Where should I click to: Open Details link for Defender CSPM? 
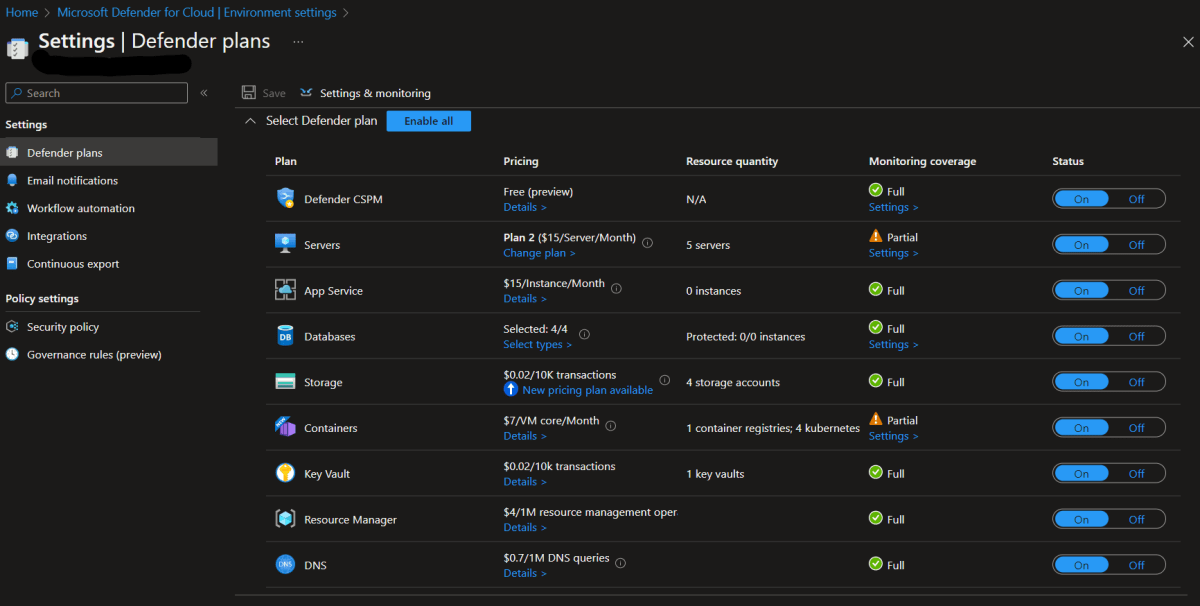point(525,207)
